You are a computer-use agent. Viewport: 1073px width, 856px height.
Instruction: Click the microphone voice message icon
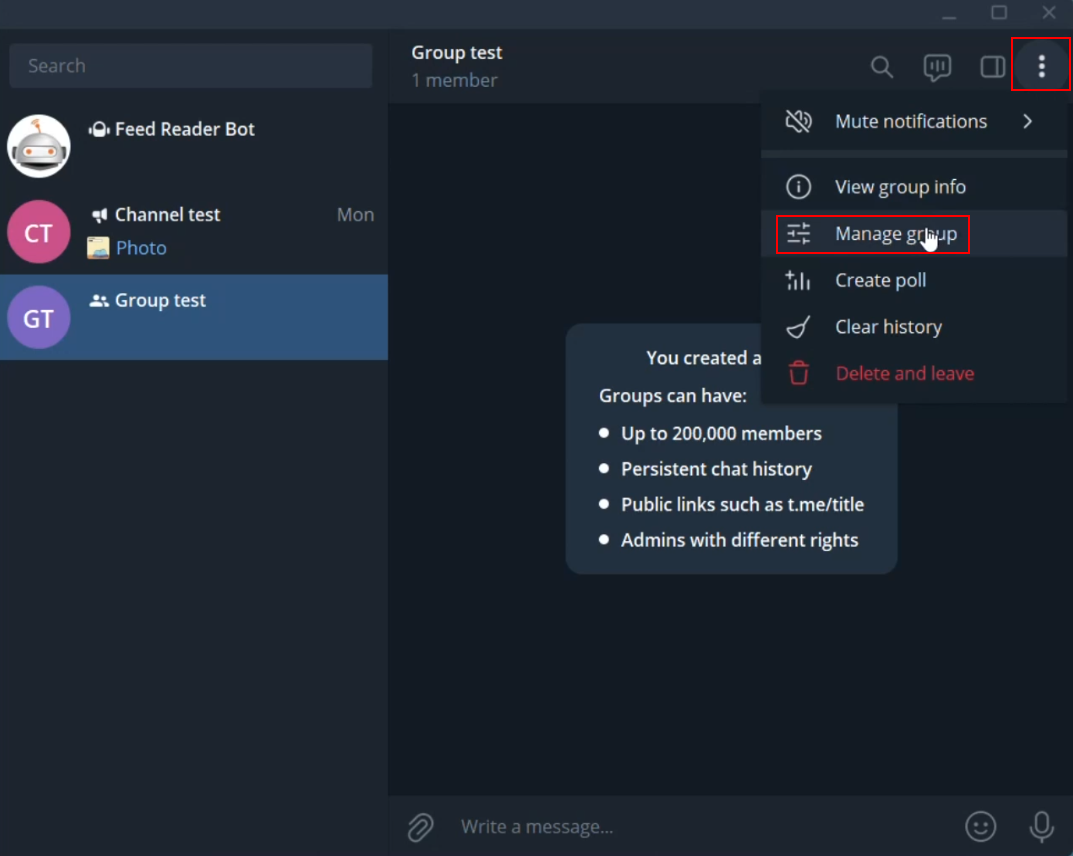click(x=1041, y=827)
